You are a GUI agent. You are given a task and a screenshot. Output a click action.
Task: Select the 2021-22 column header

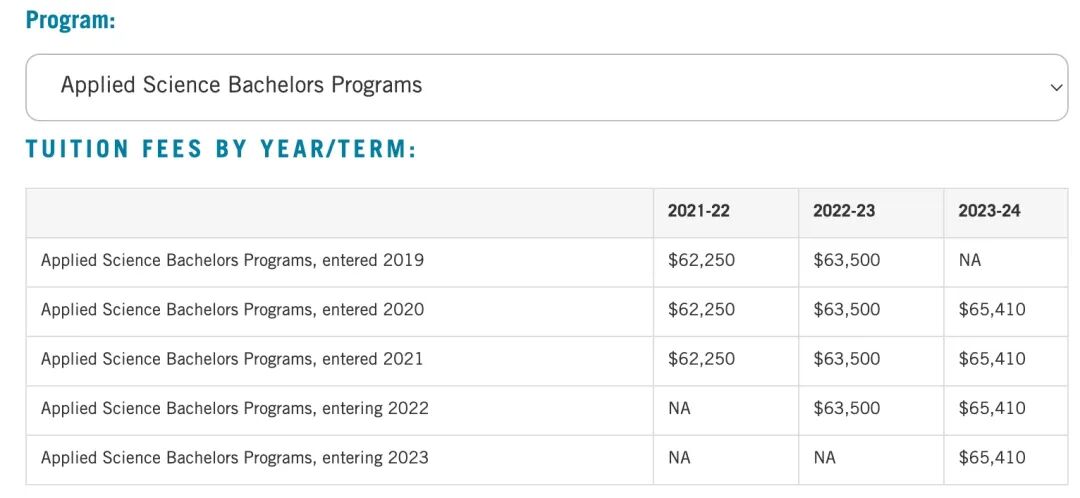pyautogui.click(x=698, y=211)
